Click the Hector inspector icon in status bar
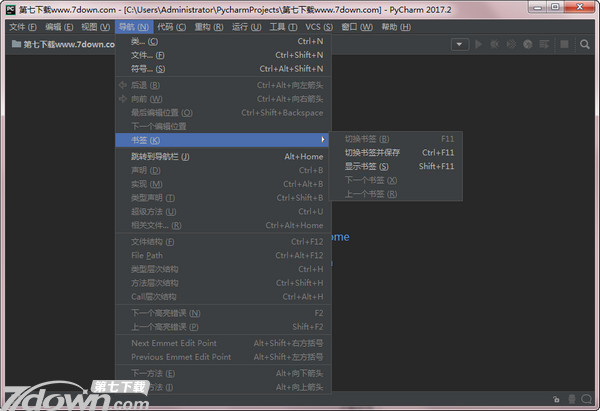Viewport: 600px width, 411px height. pos(572,399)
